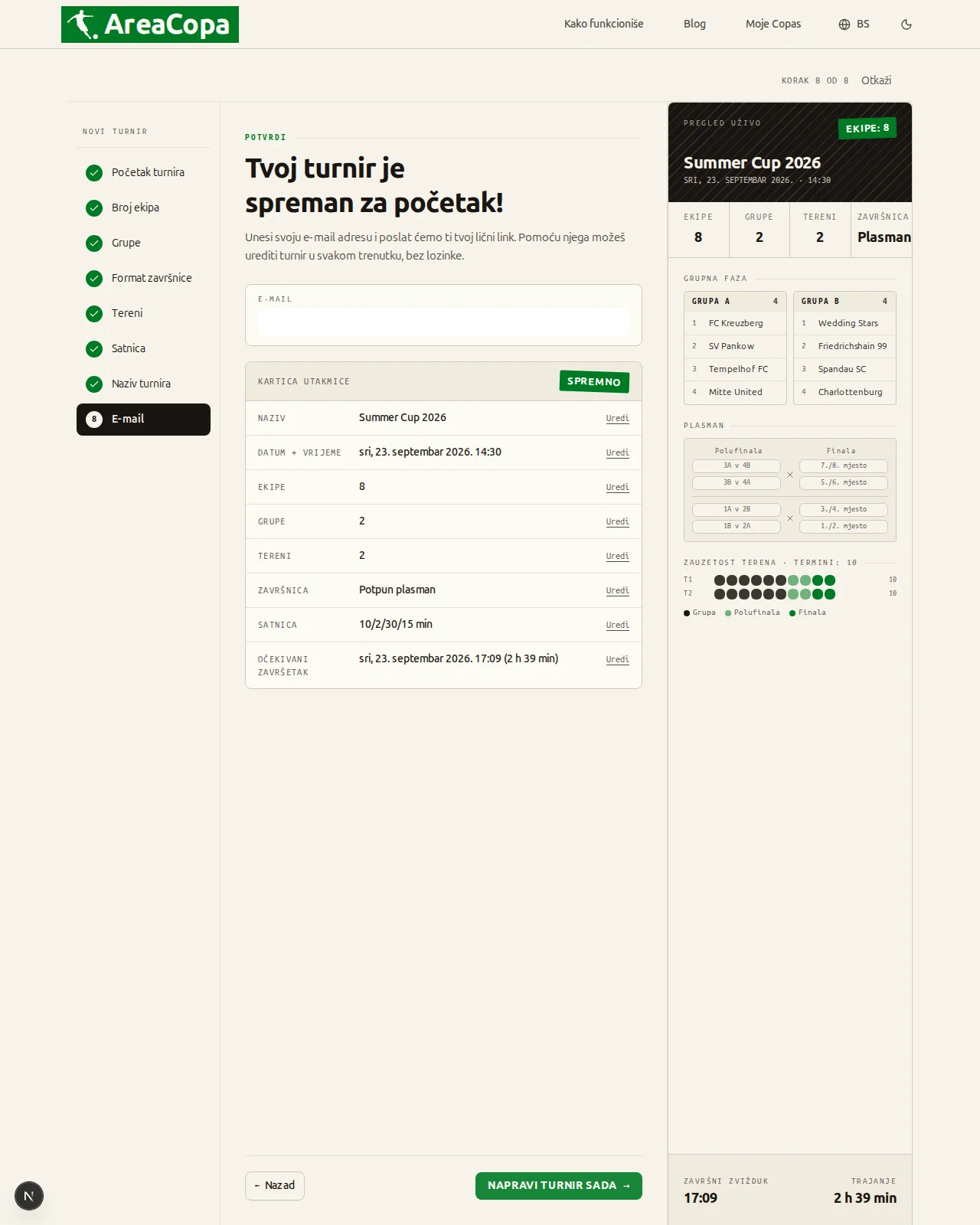This screenshot has width=980, height=1225.
Task: Click Summer Cup 2026 preview title
Action: click(x=752, y=163)
